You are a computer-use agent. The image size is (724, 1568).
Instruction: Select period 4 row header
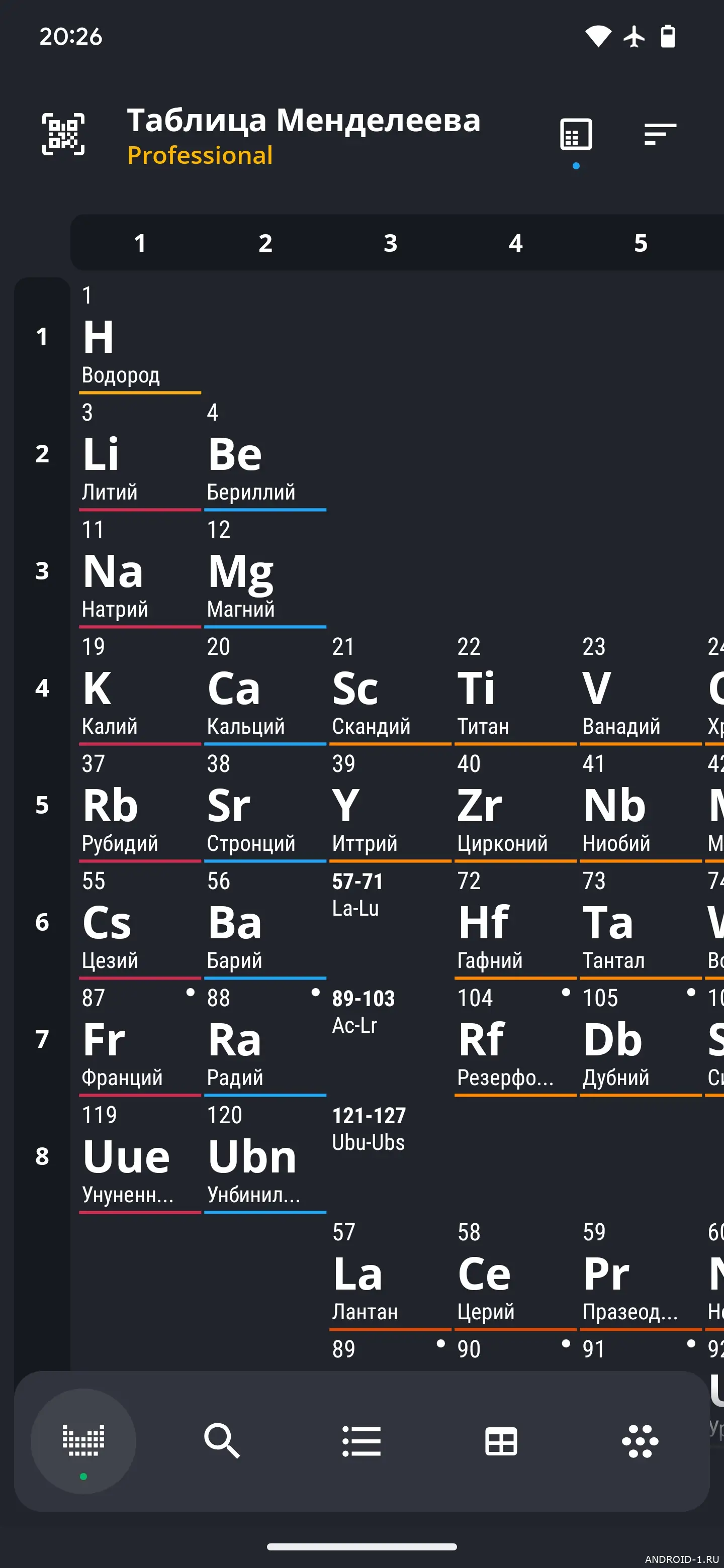tap(42, 688)
